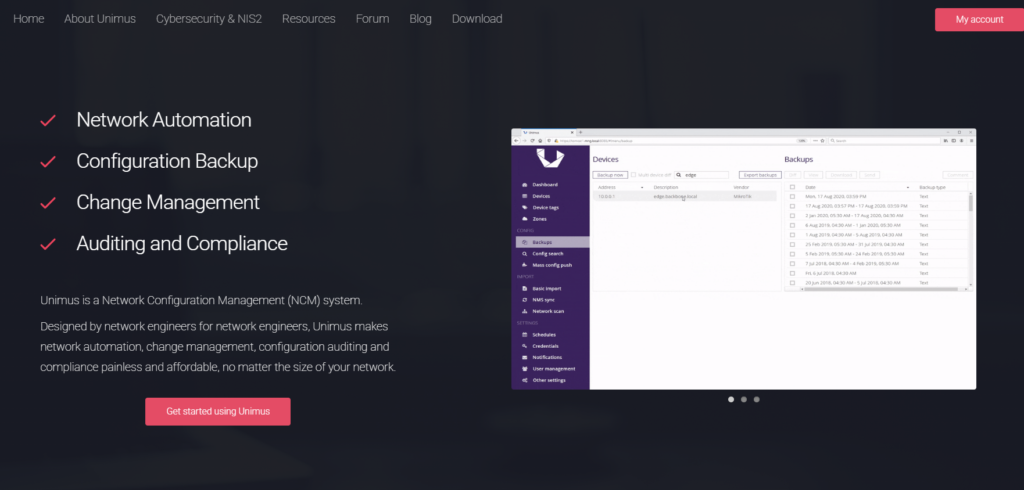Check the '7 Jul 2018, 04:30 AM' backup row
The image size is (1024, 490).
point(793,263)
